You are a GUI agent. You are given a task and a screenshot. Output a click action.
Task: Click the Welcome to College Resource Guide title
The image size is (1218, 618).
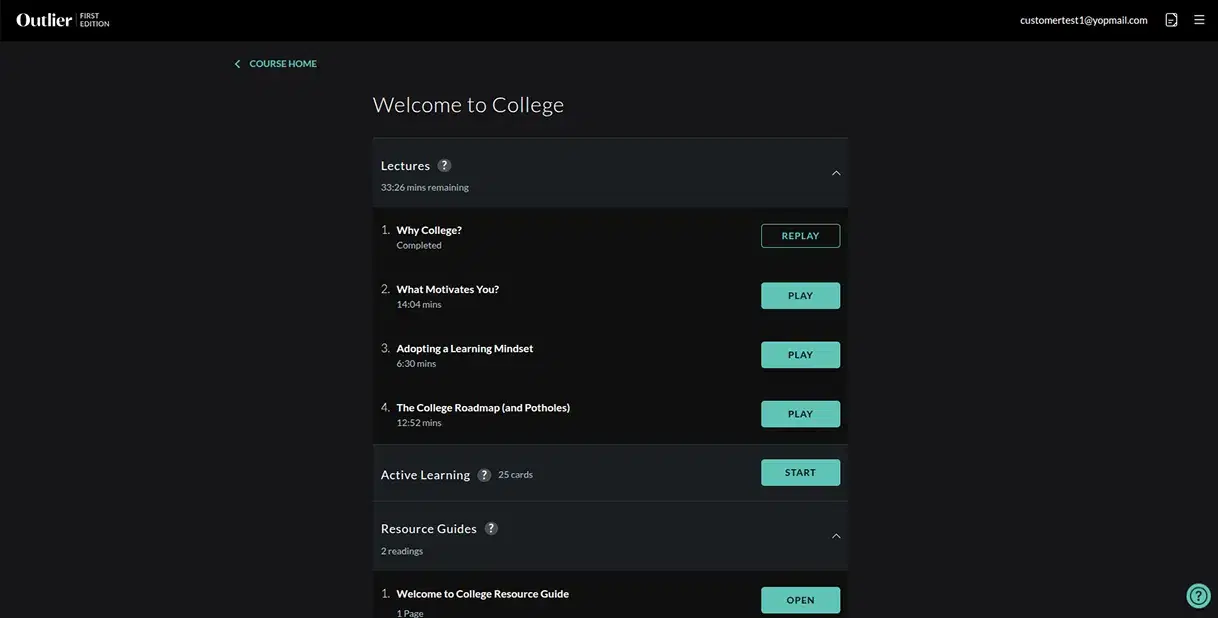pyautogui.click(x=482, y=594)
